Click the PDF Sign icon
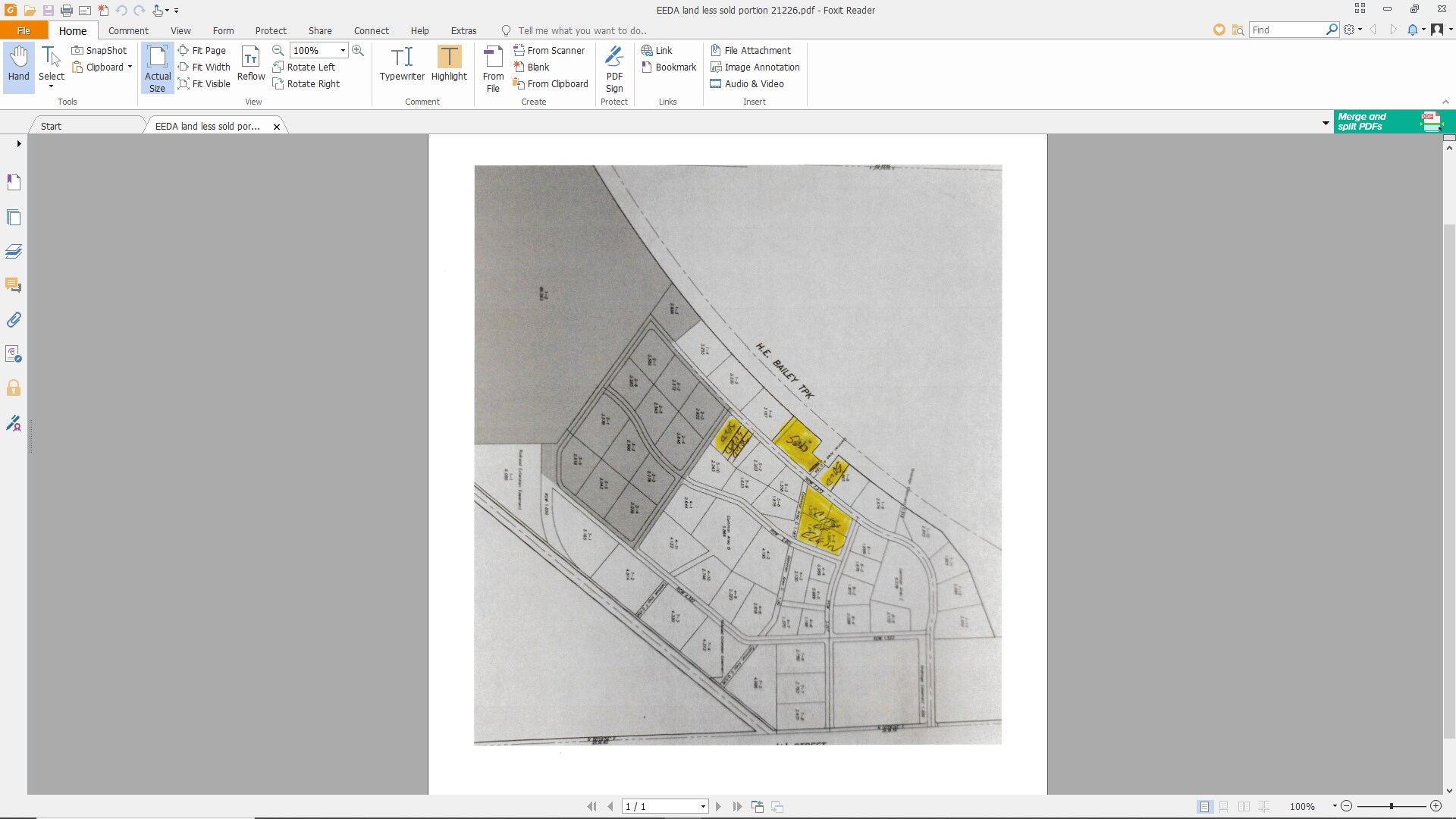1456x819 pixels. (614, 68)
